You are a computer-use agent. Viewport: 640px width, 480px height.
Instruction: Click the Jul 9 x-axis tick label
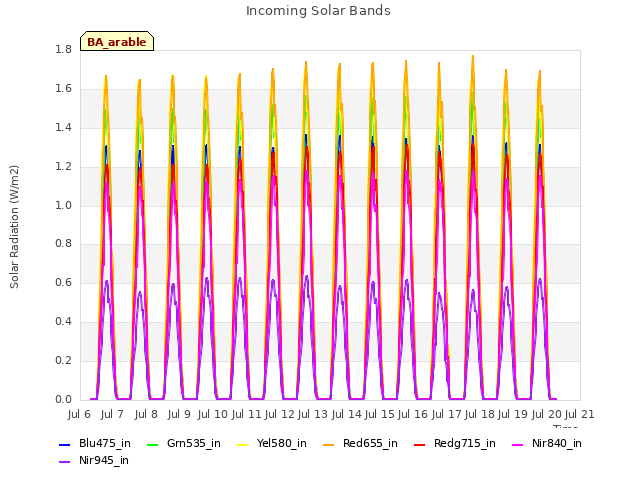tap(179, 414)
